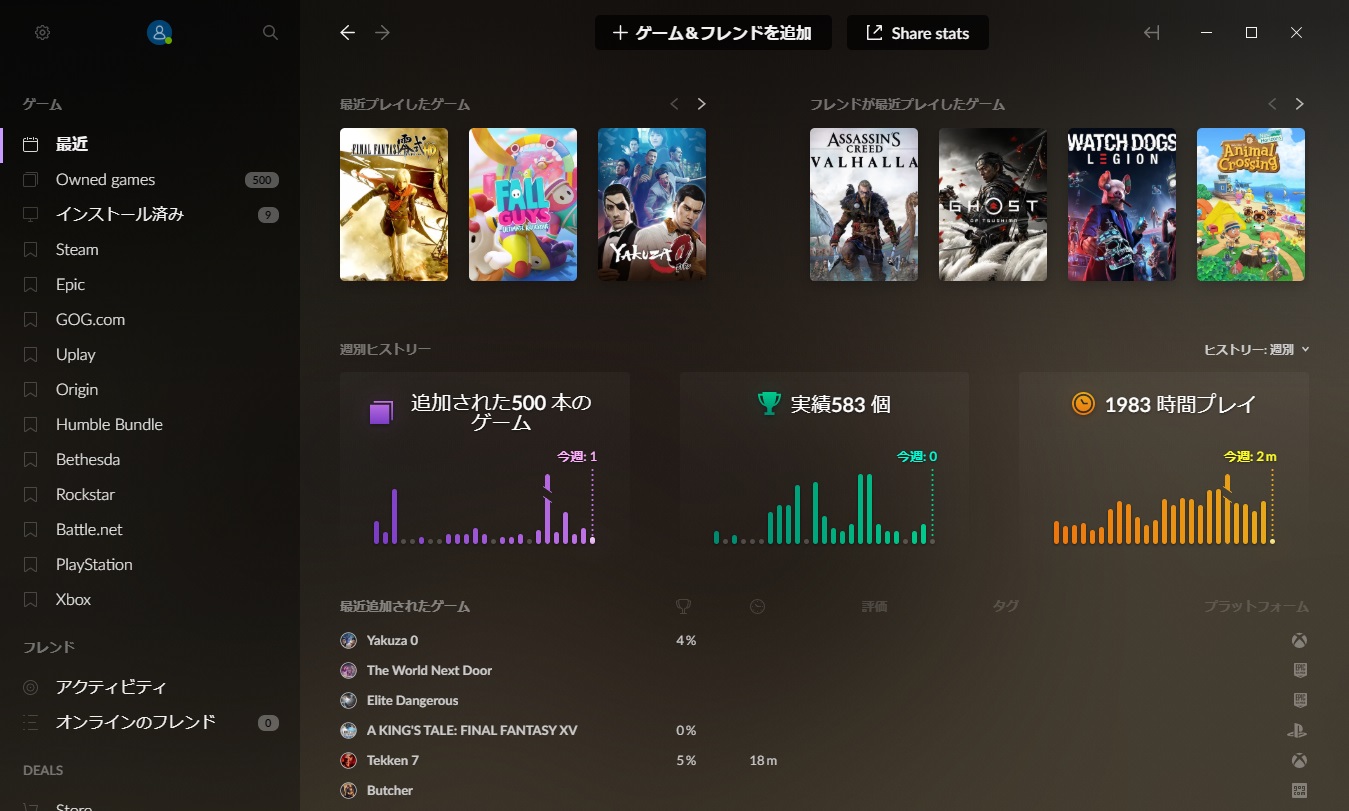Open Owned games list

(x=150, y=180)
